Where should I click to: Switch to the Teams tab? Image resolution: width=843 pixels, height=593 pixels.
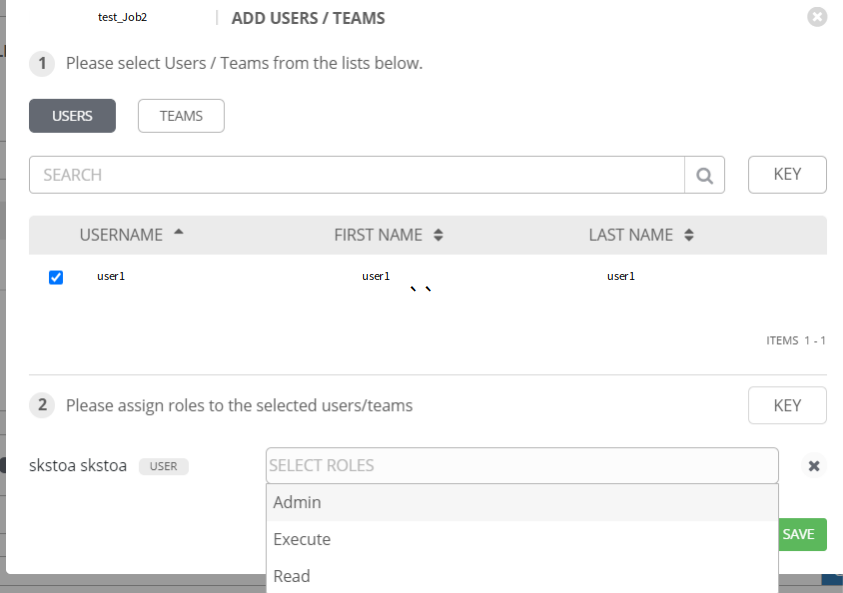(x=181, y=116)
